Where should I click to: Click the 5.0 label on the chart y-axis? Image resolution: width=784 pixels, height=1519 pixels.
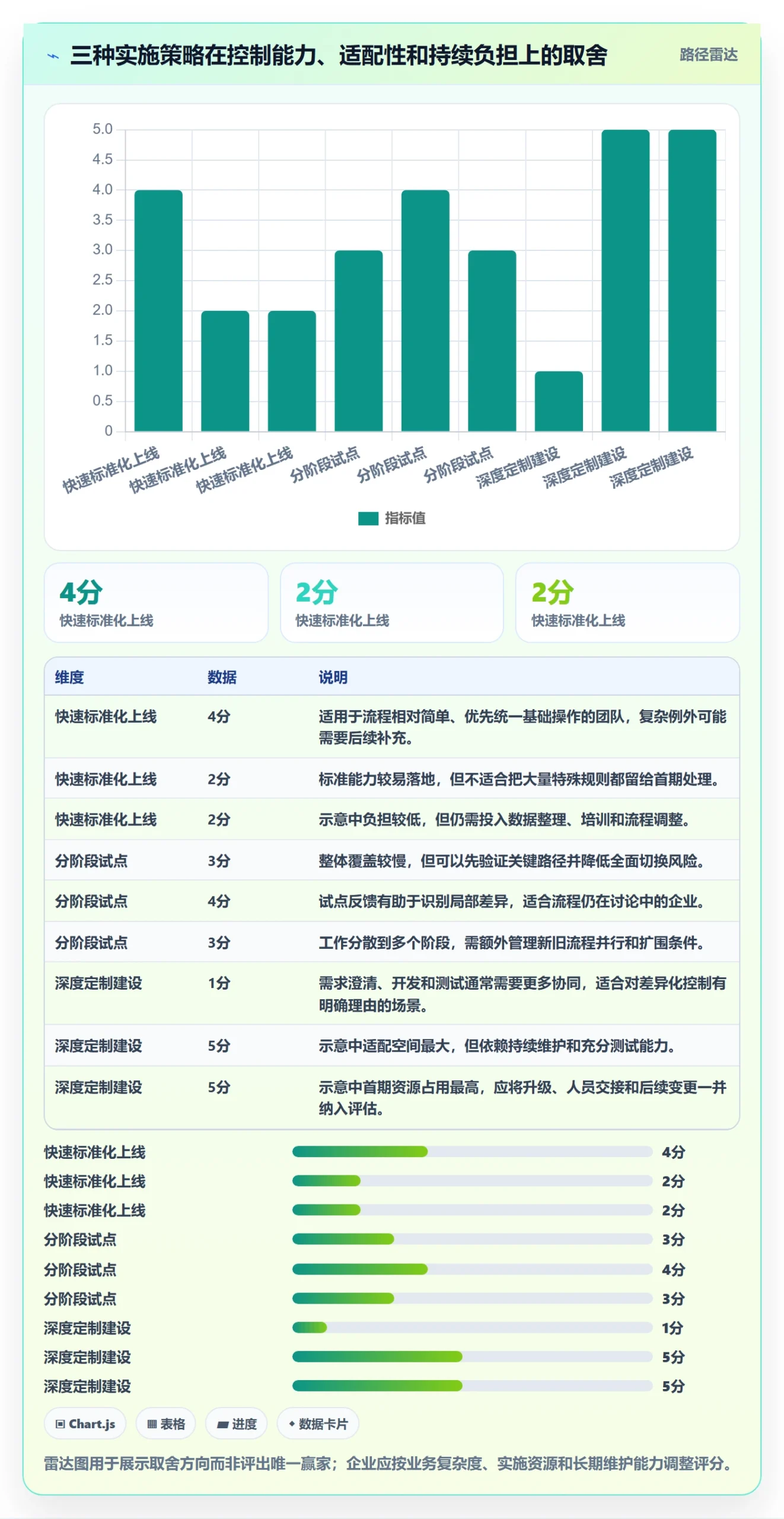pyautogui.click(x=102, y=129)
